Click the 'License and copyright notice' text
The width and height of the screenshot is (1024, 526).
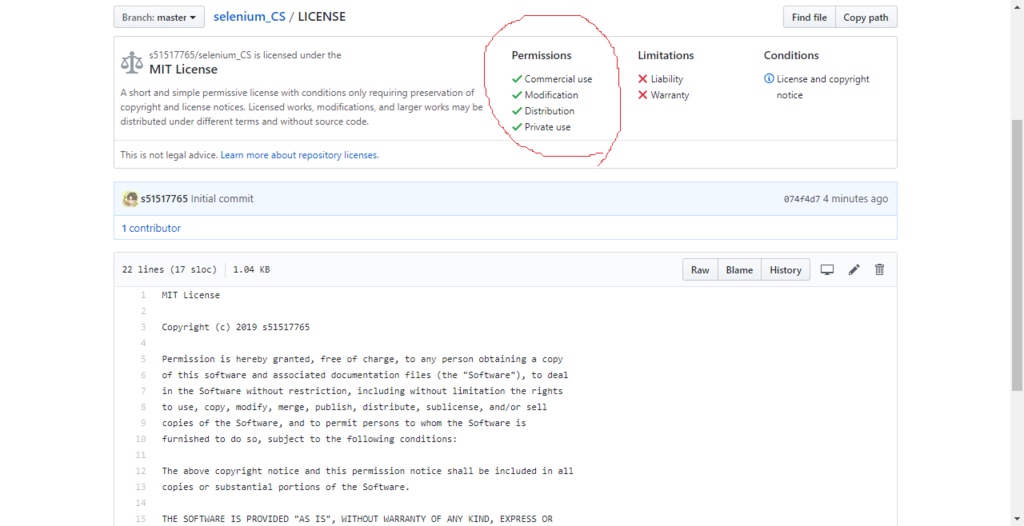(823, 87)
